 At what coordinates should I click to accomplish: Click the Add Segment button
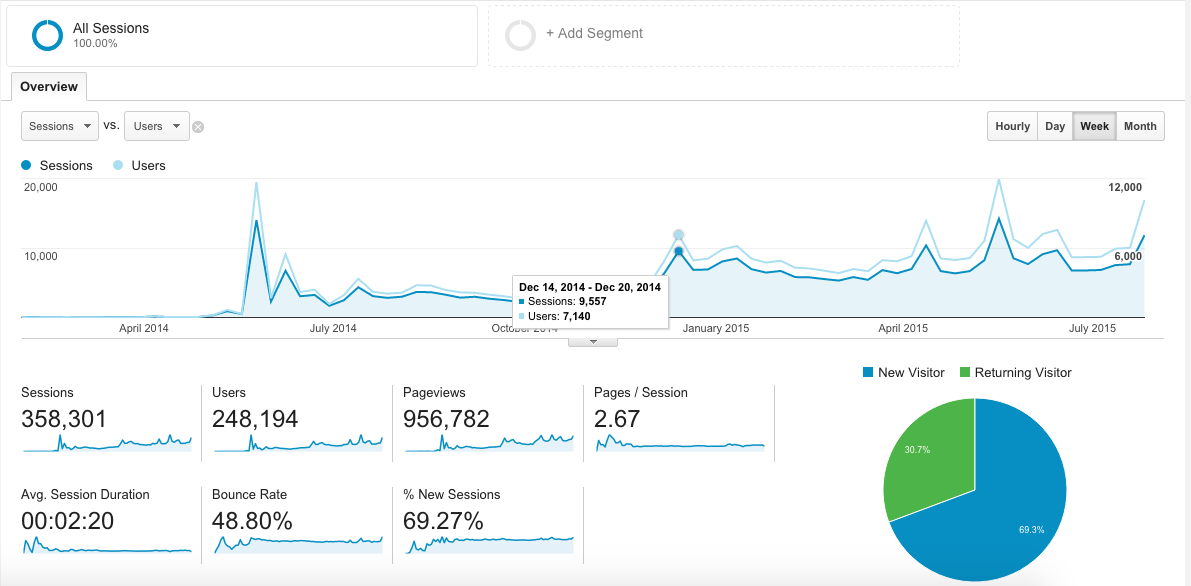[x=594, y=34]
